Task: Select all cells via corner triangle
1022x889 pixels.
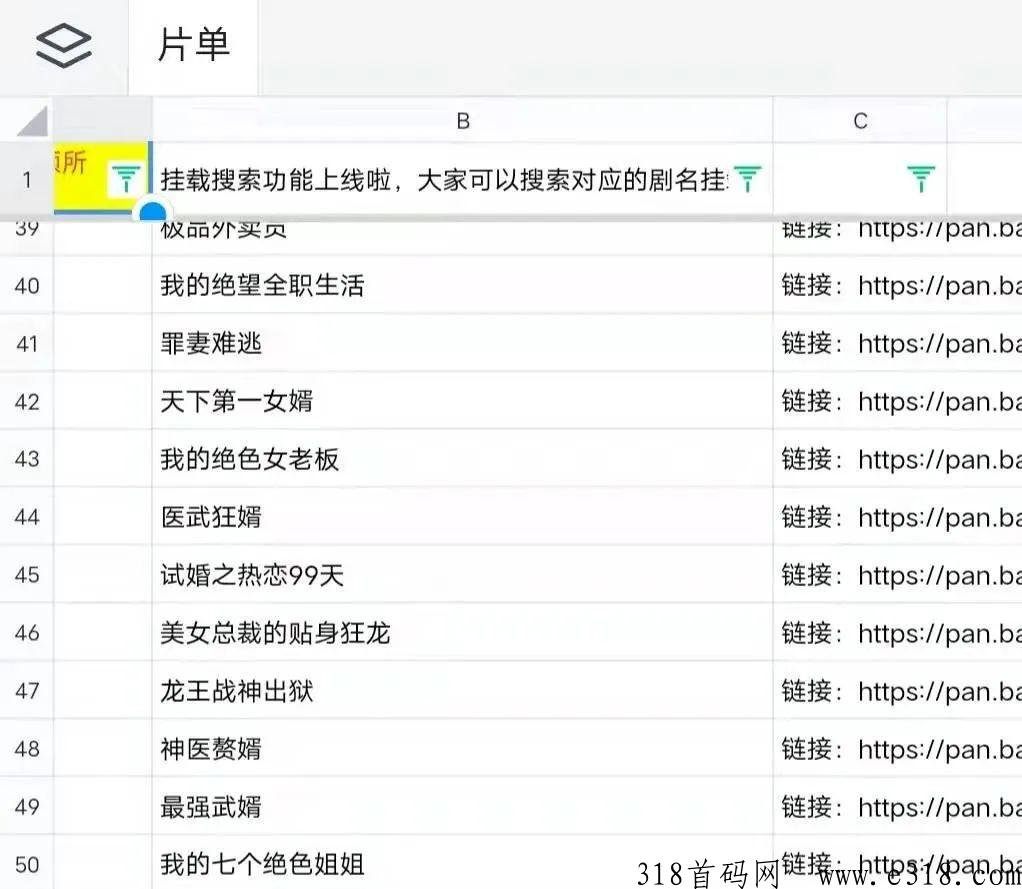Action: pyautogui.click(x=32, y=121)
